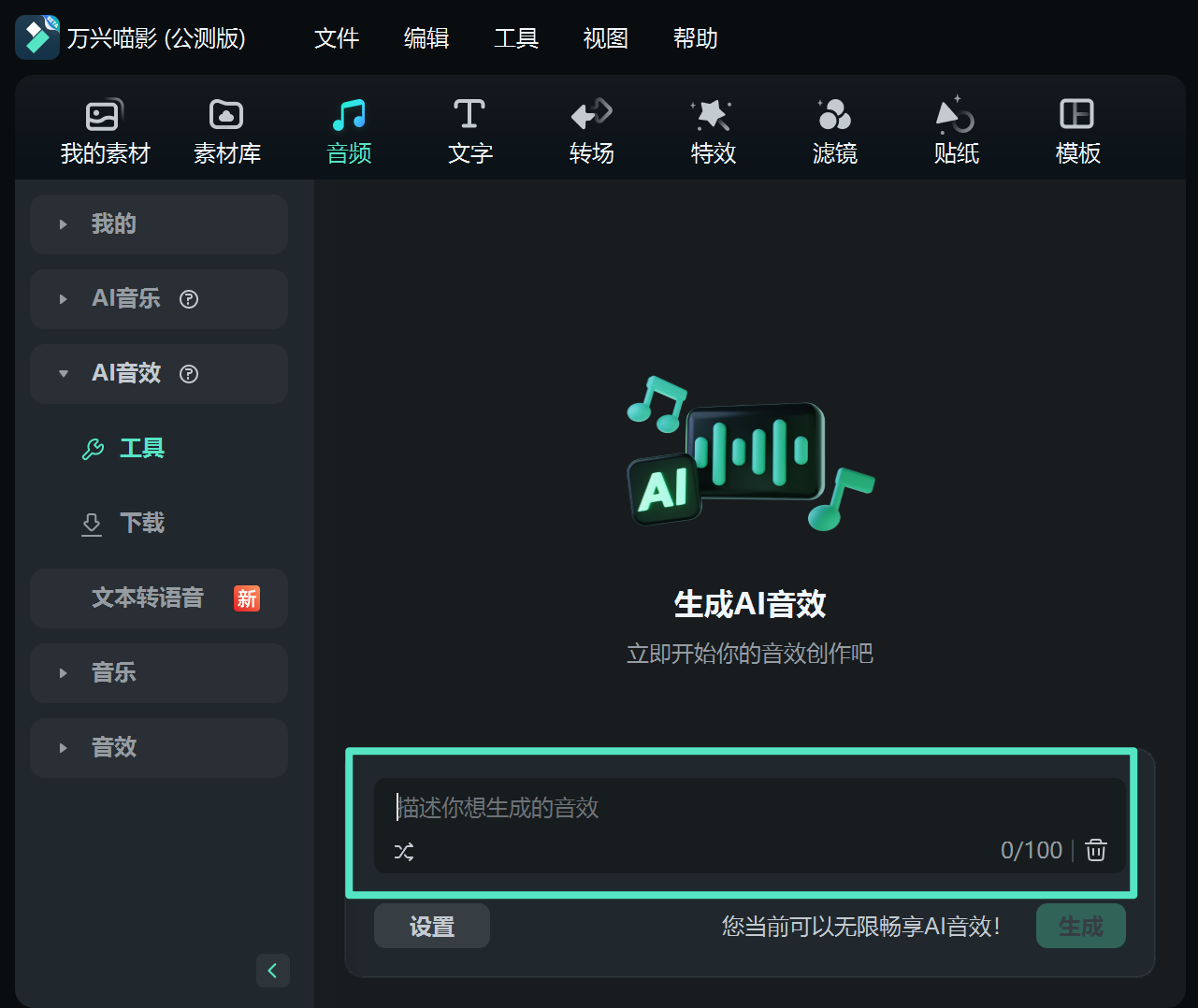Open the 滤镜 filters panel
Viewport: 1198px width, 1008px height.
point(834,129)
